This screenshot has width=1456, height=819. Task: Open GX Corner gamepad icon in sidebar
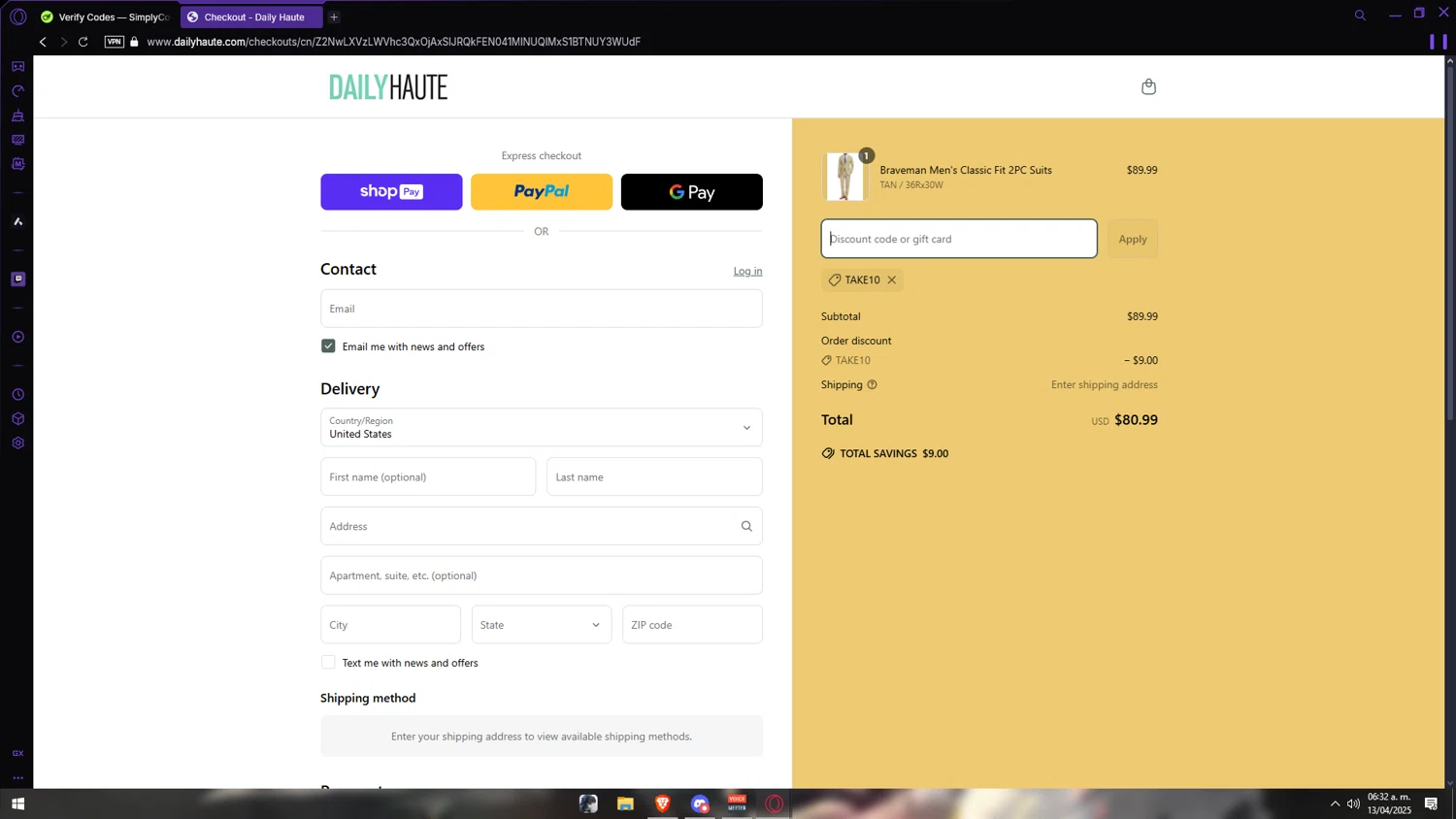17,67
